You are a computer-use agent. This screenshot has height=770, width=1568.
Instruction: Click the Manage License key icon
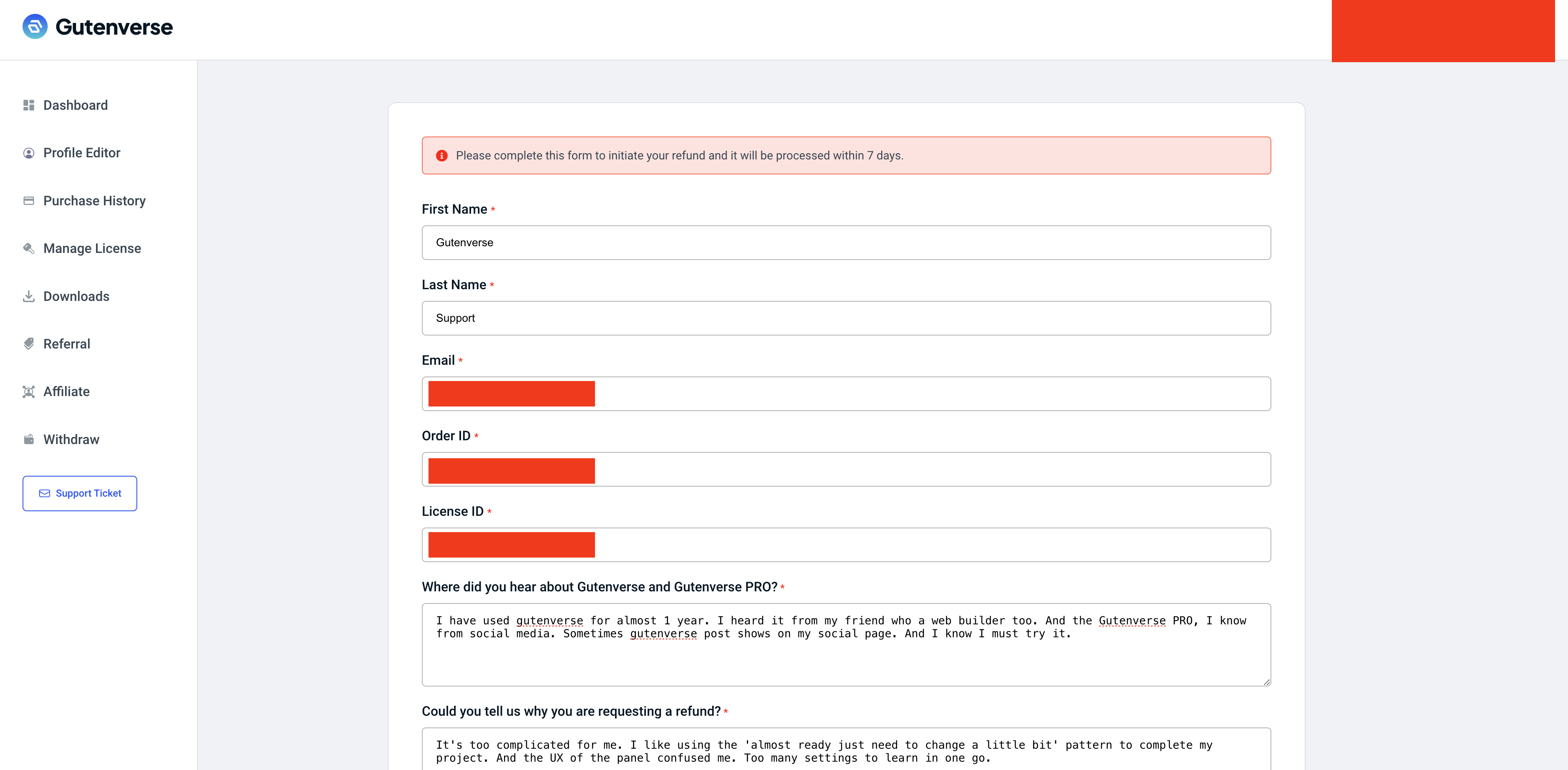point(29,248)
